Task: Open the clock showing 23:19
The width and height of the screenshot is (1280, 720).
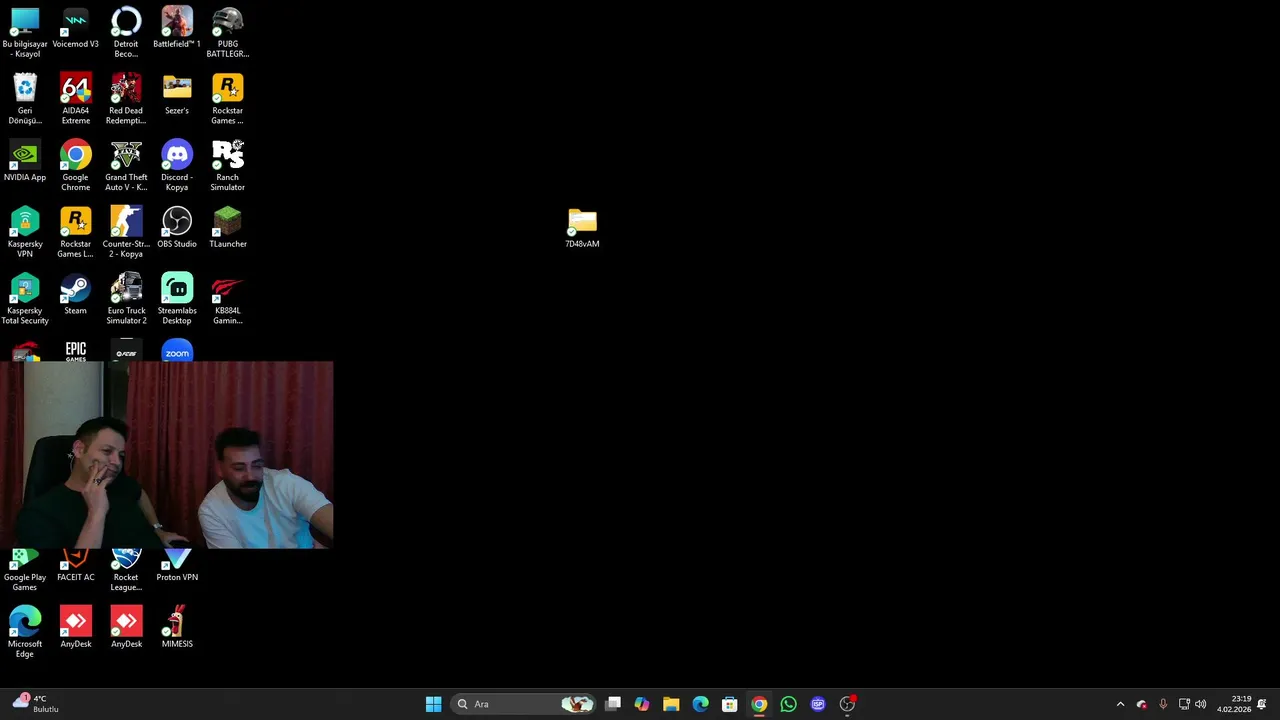Action: point(1234,704)
